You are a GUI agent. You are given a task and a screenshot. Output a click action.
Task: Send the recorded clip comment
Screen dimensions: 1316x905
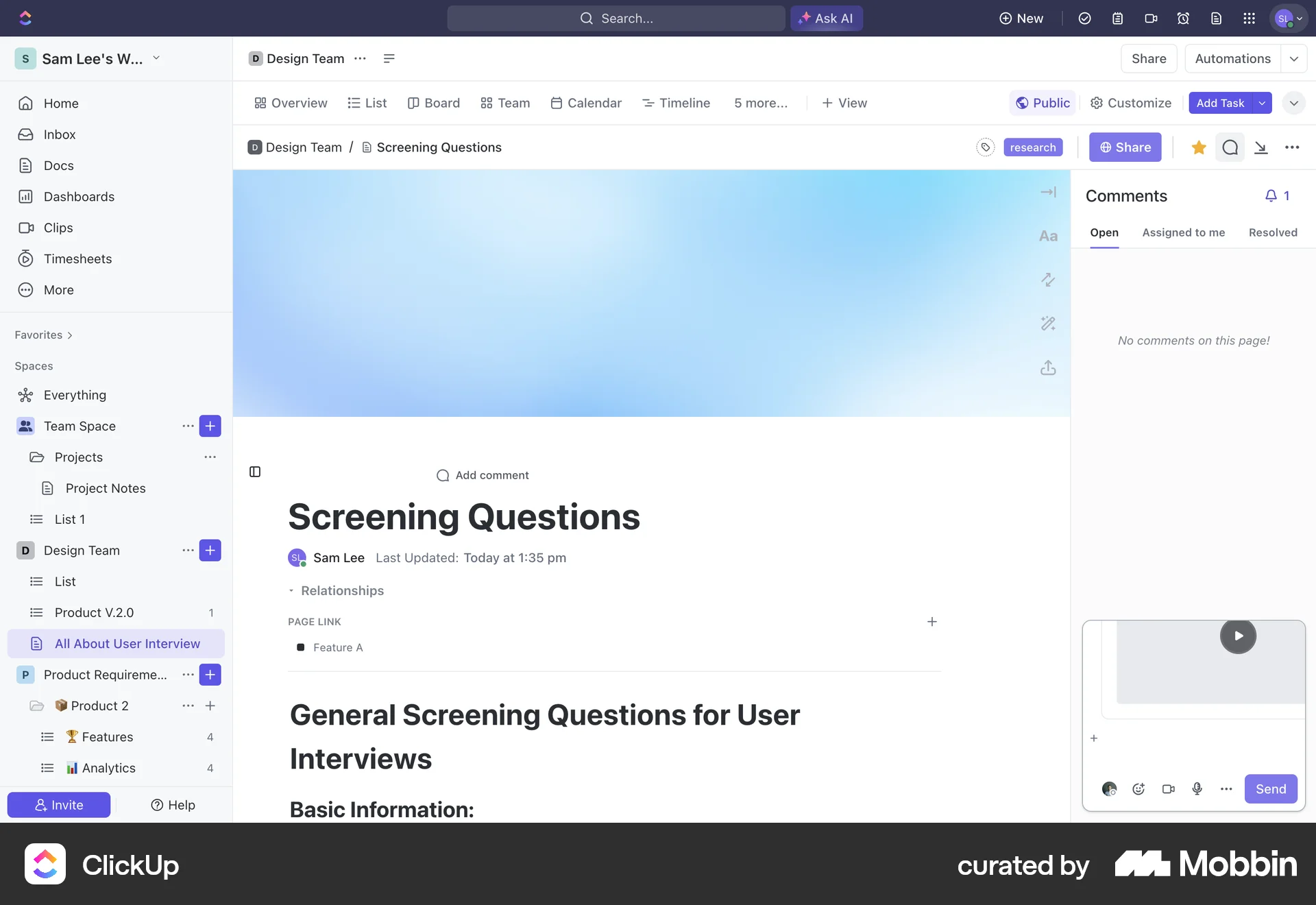click(1271, 789)
